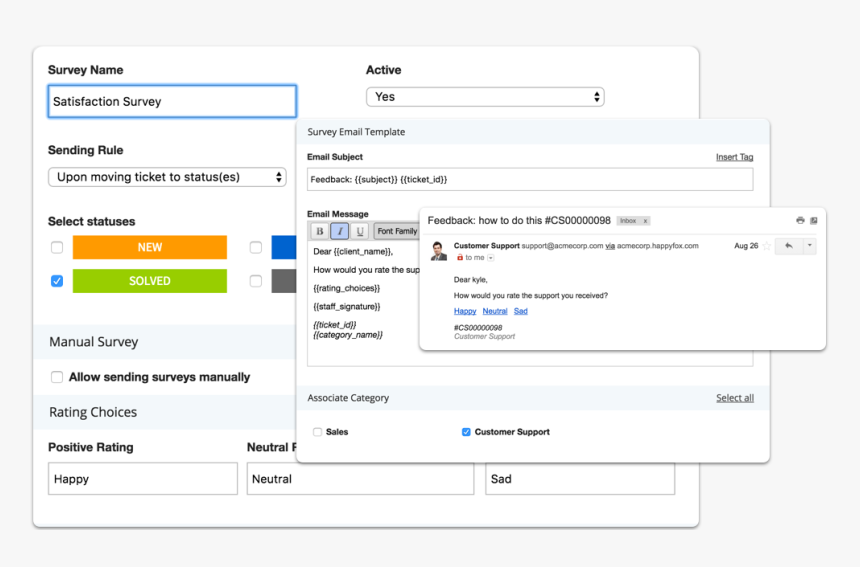The image size is (860, 567).
Task: Toggle italic formatting in Email Message editor
Action: tap(340, 231)
